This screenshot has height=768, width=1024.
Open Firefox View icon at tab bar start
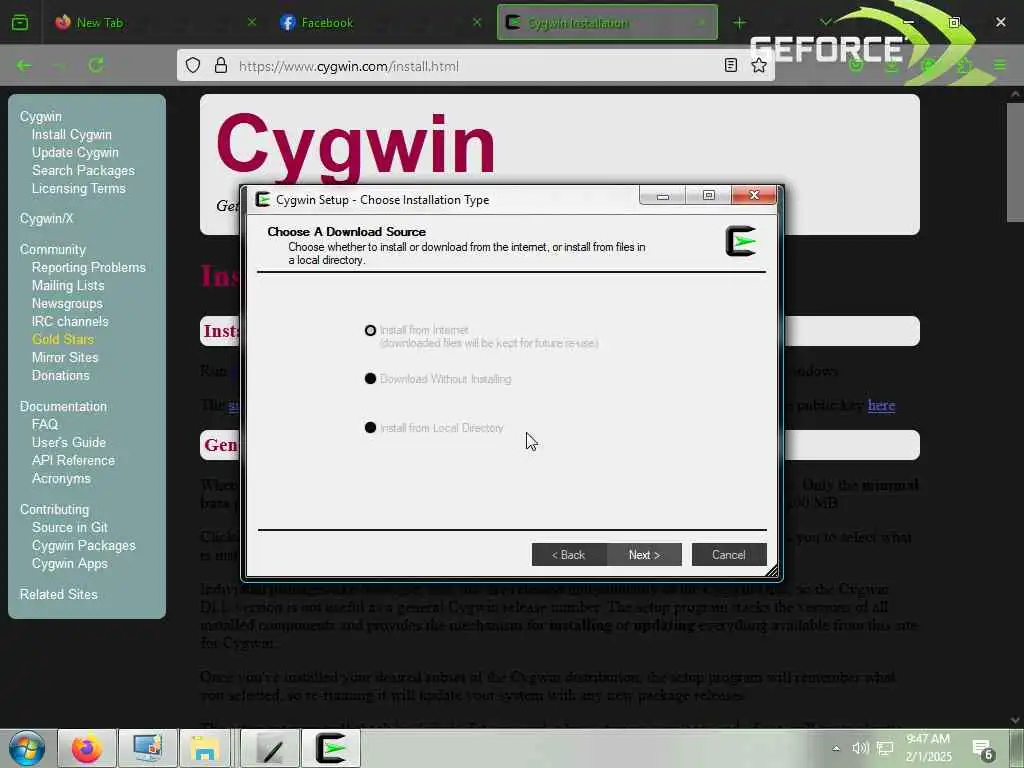click(20, 23)
